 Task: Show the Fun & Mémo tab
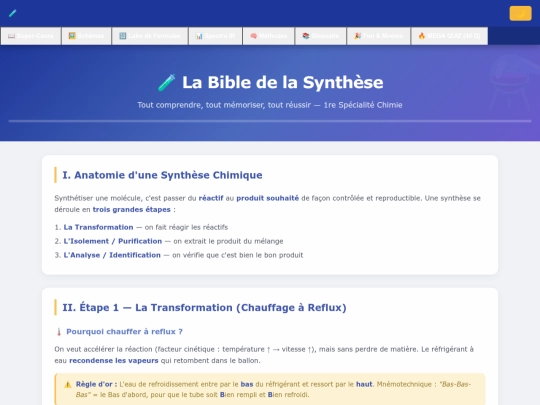pos(379,36)
